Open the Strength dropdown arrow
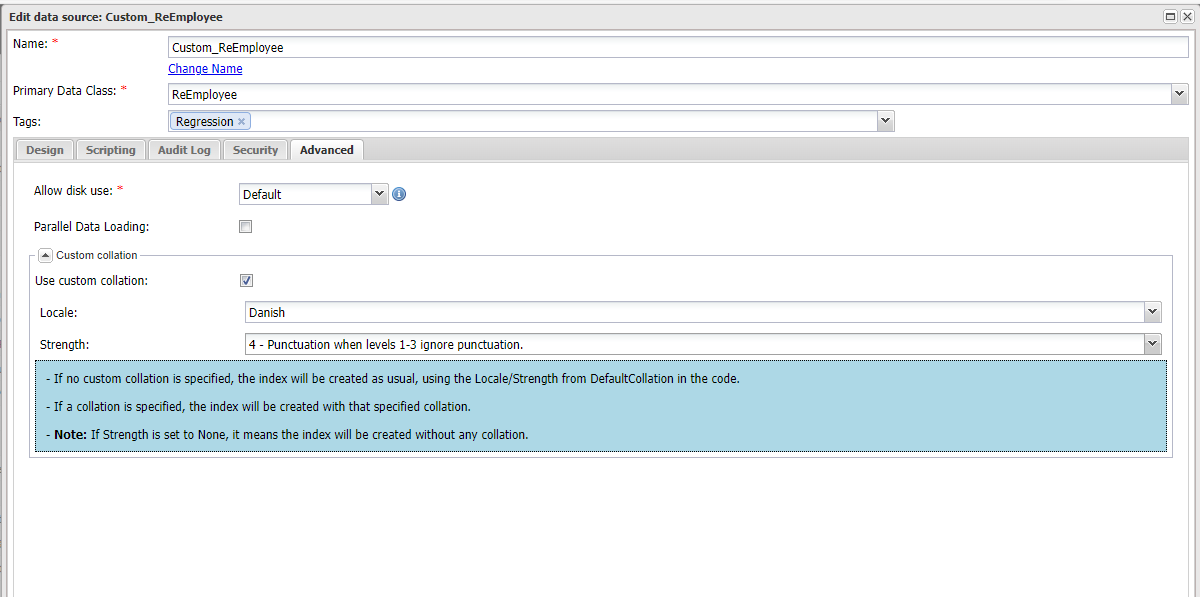This screenshot has width=1200, height=597. (x=1153, y=344)
